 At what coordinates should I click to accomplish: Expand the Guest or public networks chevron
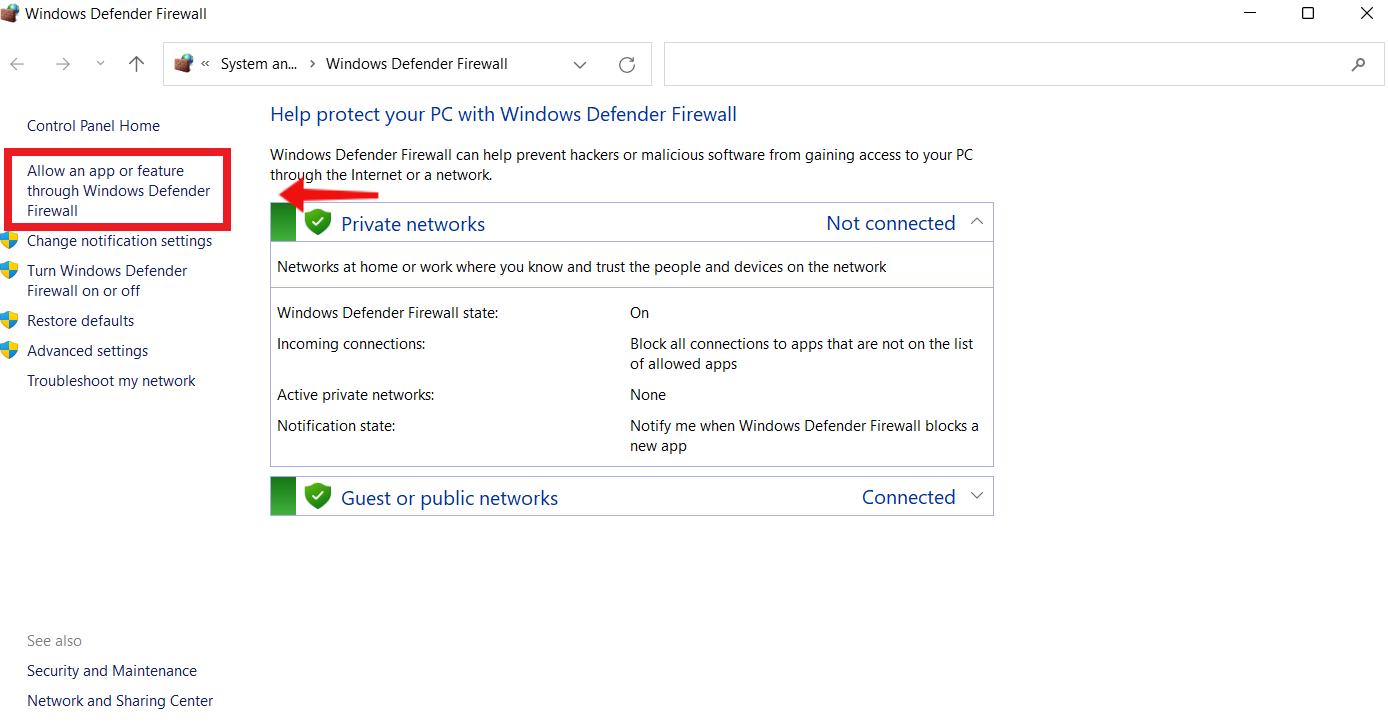(x=977, y=496)
